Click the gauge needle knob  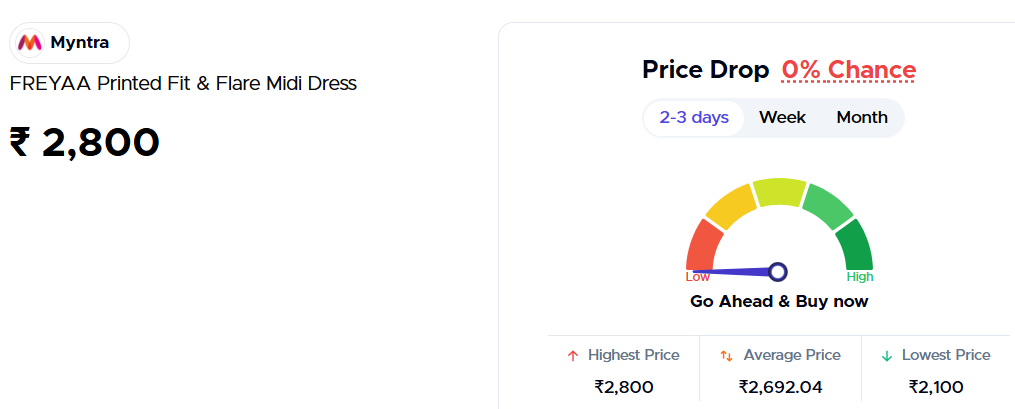[x=777, y=271]
